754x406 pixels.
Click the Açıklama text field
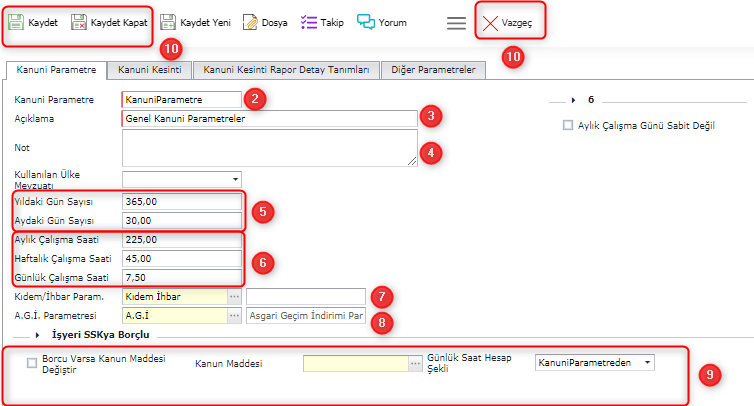pyautogui.click(x=268, y=118)
